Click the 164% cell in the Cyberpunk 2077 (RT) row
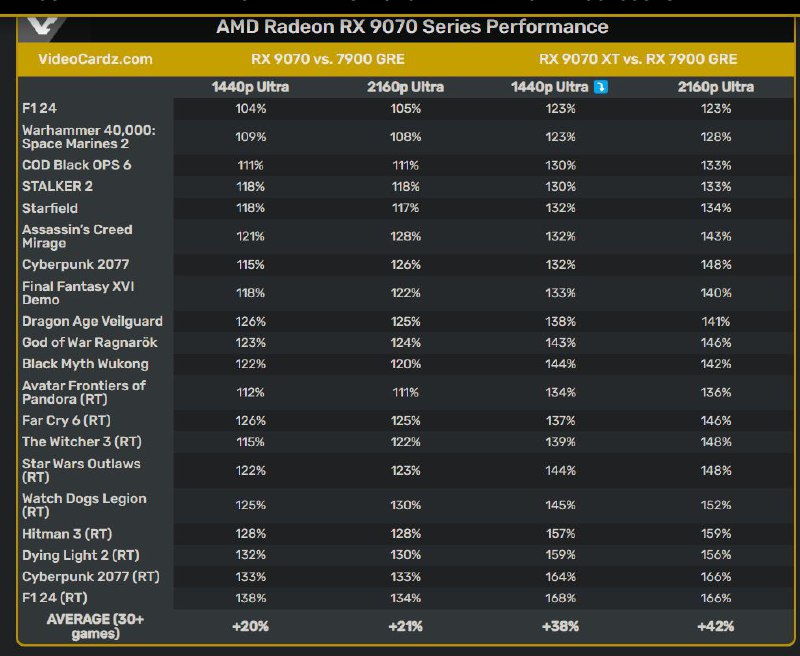 click(x=561, y=576)
